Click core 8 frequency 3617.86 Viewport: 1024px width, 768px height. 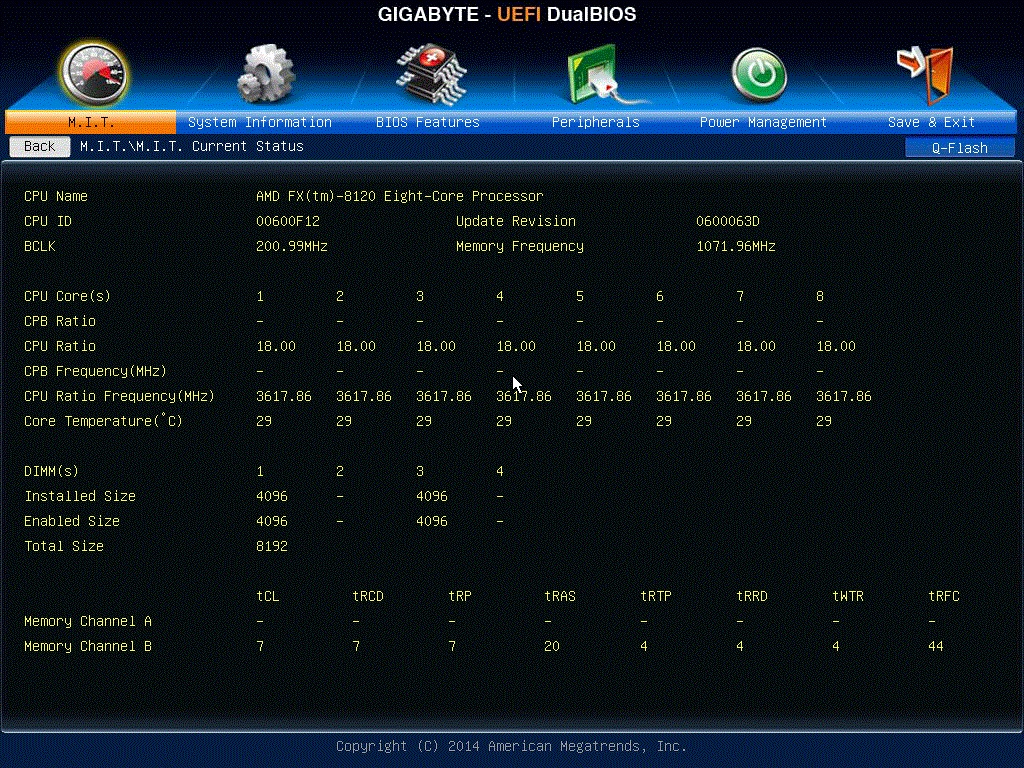point(844,396)
